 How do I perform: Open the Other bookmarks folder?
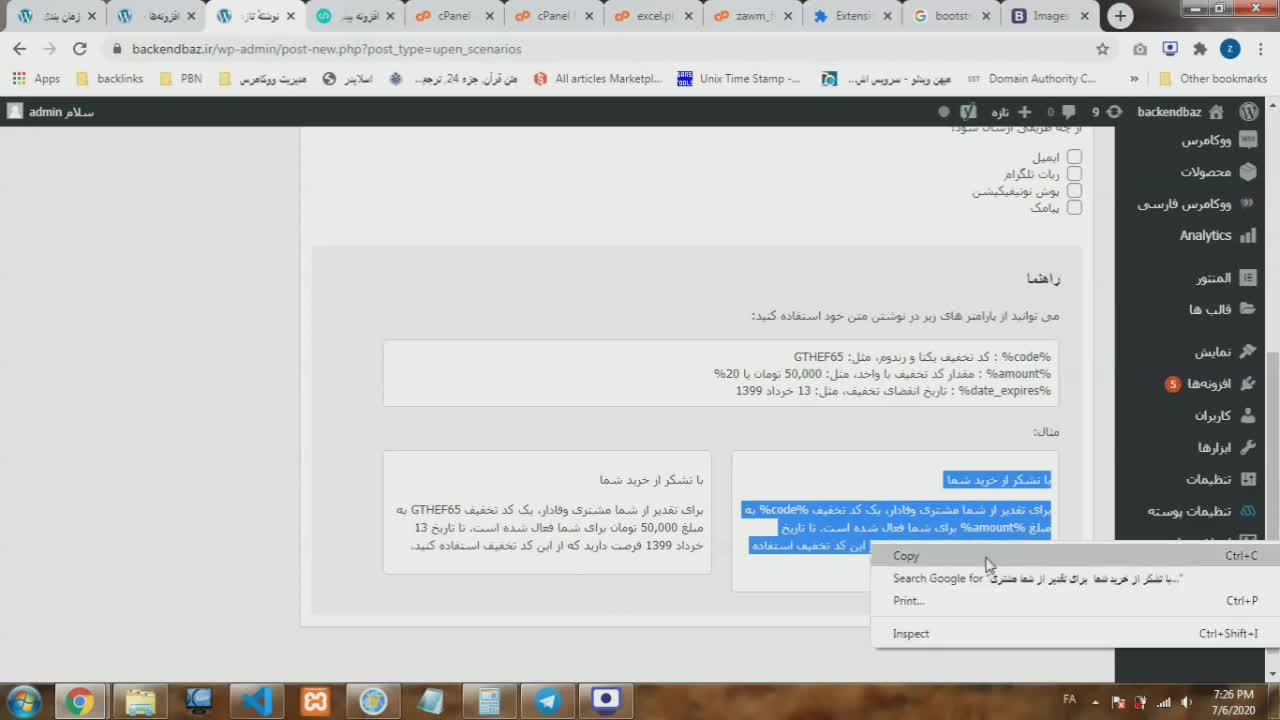(x=1213, y=79)
